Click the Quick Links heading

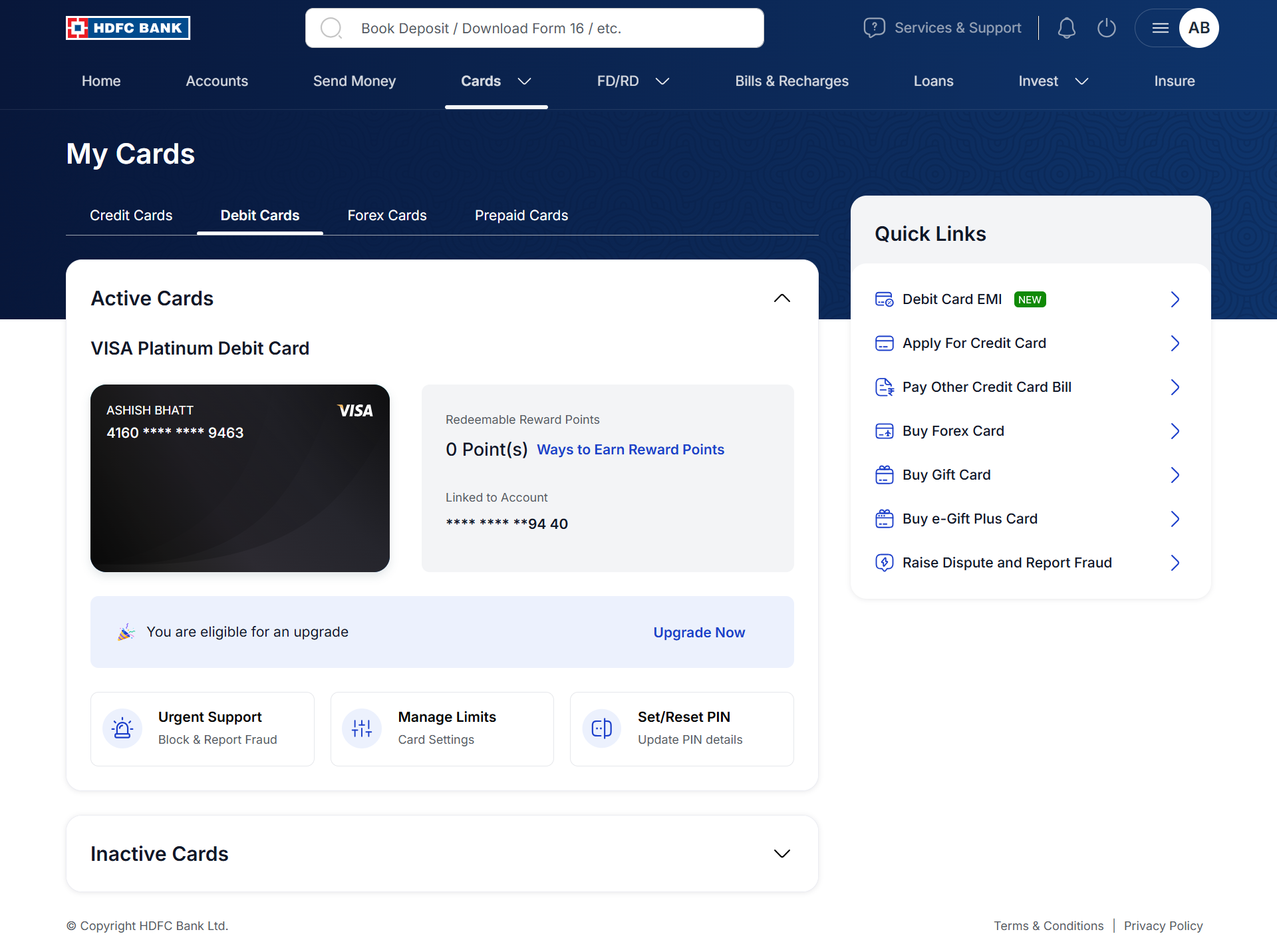(930, 234)
